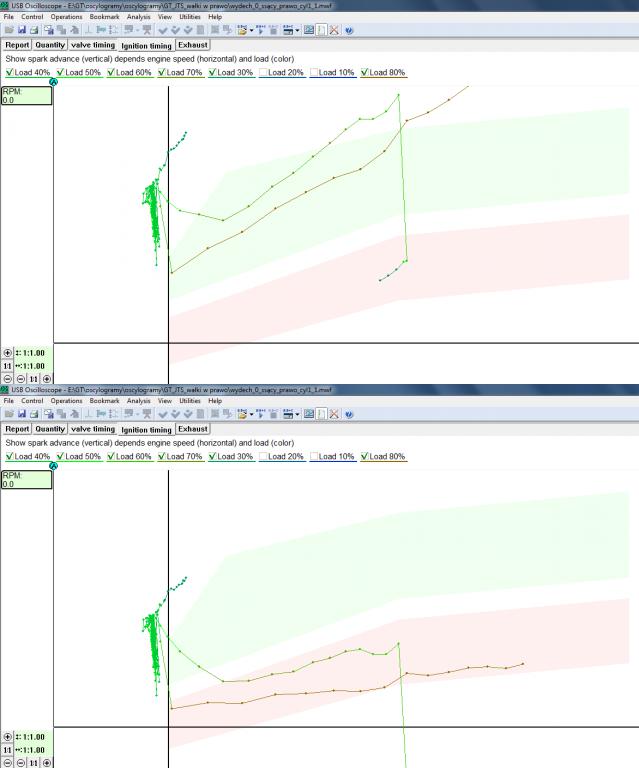Click vertical zoom out minus icon, upper window
This screenshot has width=639, height=768.
pos(7,379)
